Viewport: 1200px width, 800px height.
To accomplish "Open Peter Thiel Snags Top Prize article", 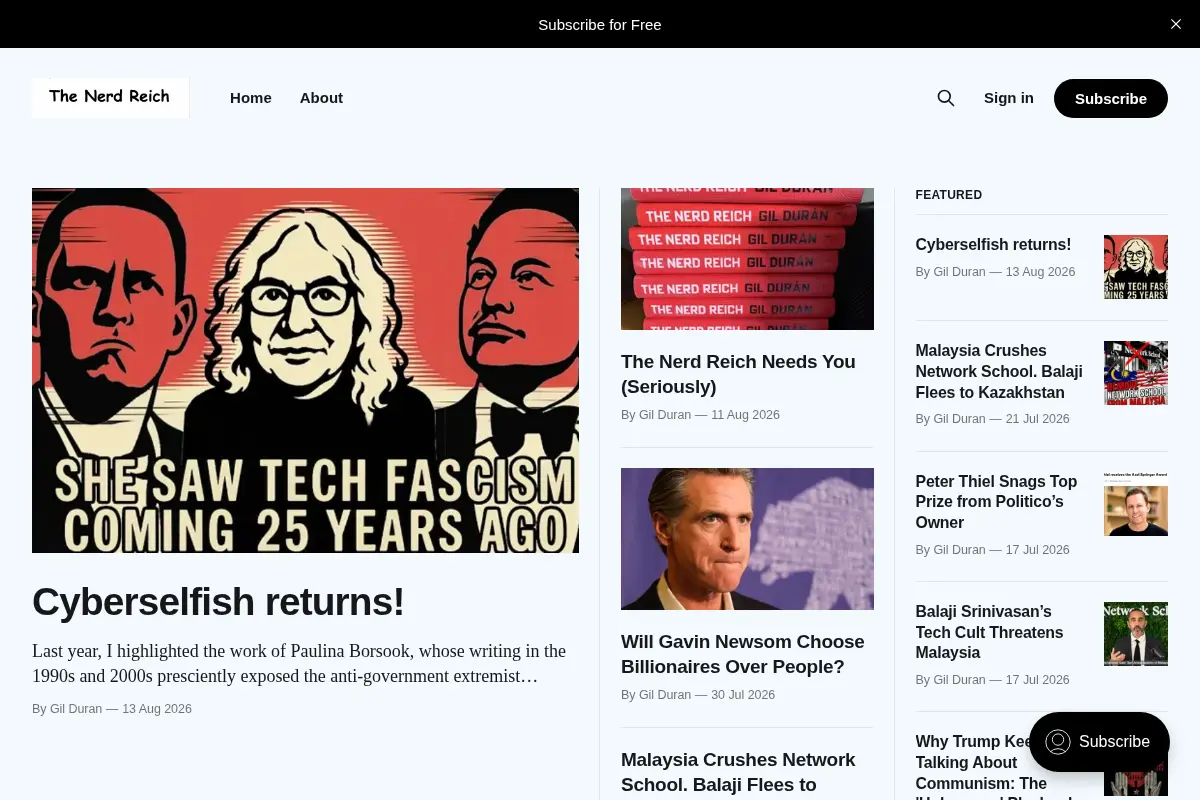I will [x=996, y=502].
